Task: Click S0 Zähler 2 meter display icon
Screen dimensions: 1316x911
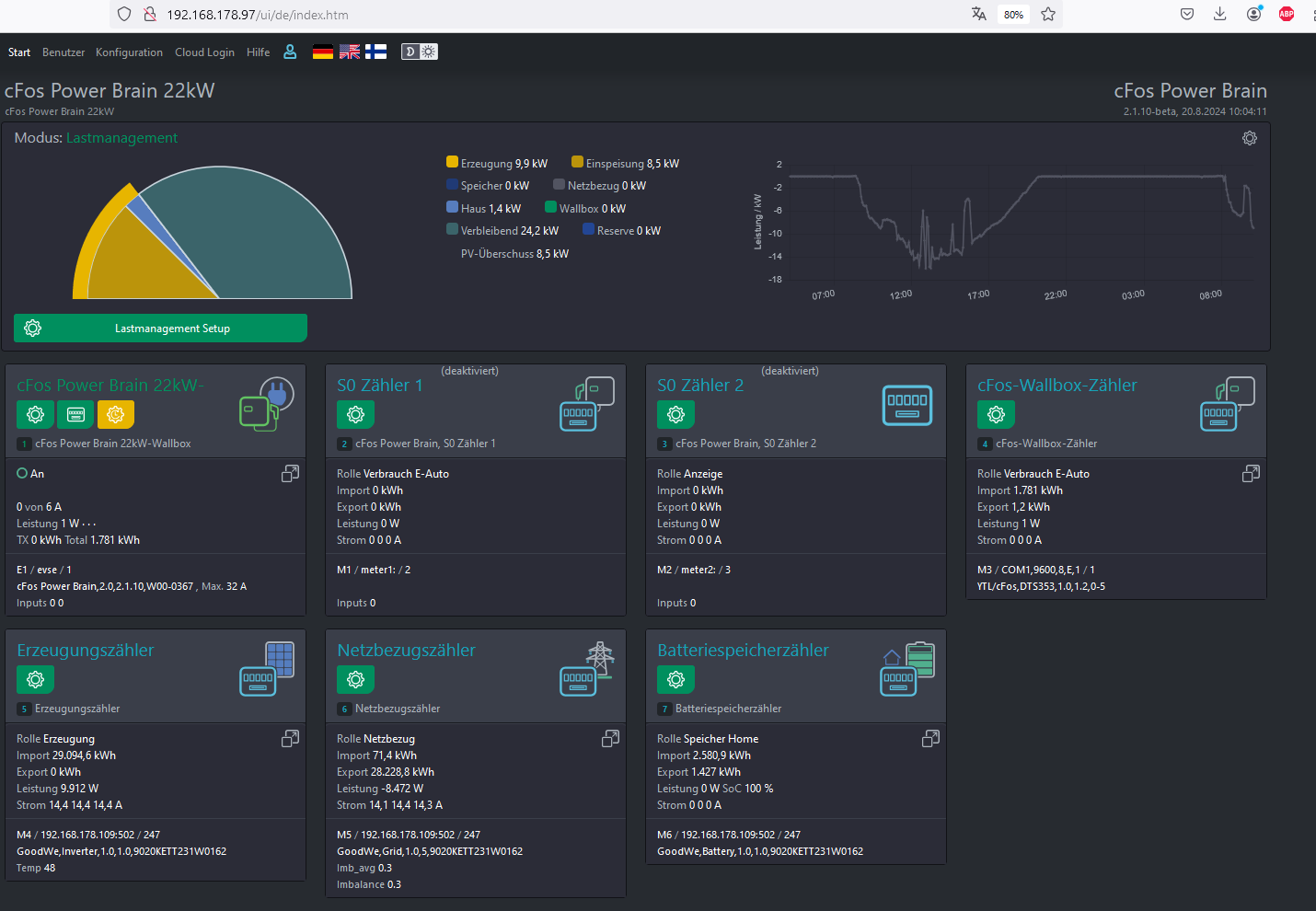Action: pyautogui.click(x=907, y=404)
